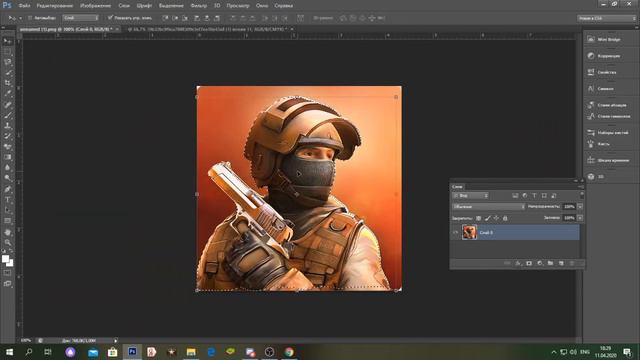Viewport: 640px width, 360px height.
Task: Select the History Brush tool
Action: click(7, 136)
